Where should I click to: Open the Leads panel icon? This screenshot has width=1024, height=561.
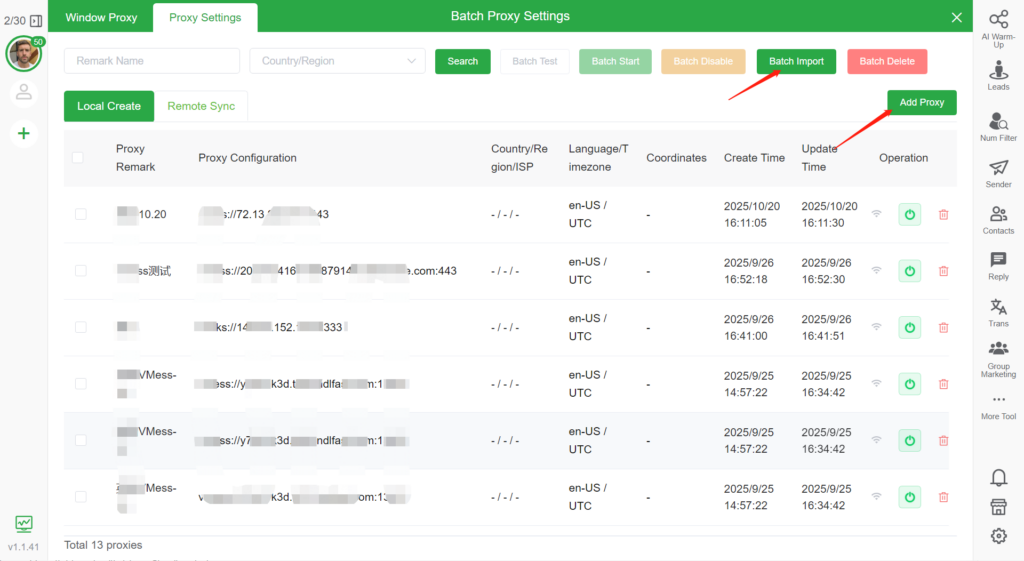(x=998, y=71)
